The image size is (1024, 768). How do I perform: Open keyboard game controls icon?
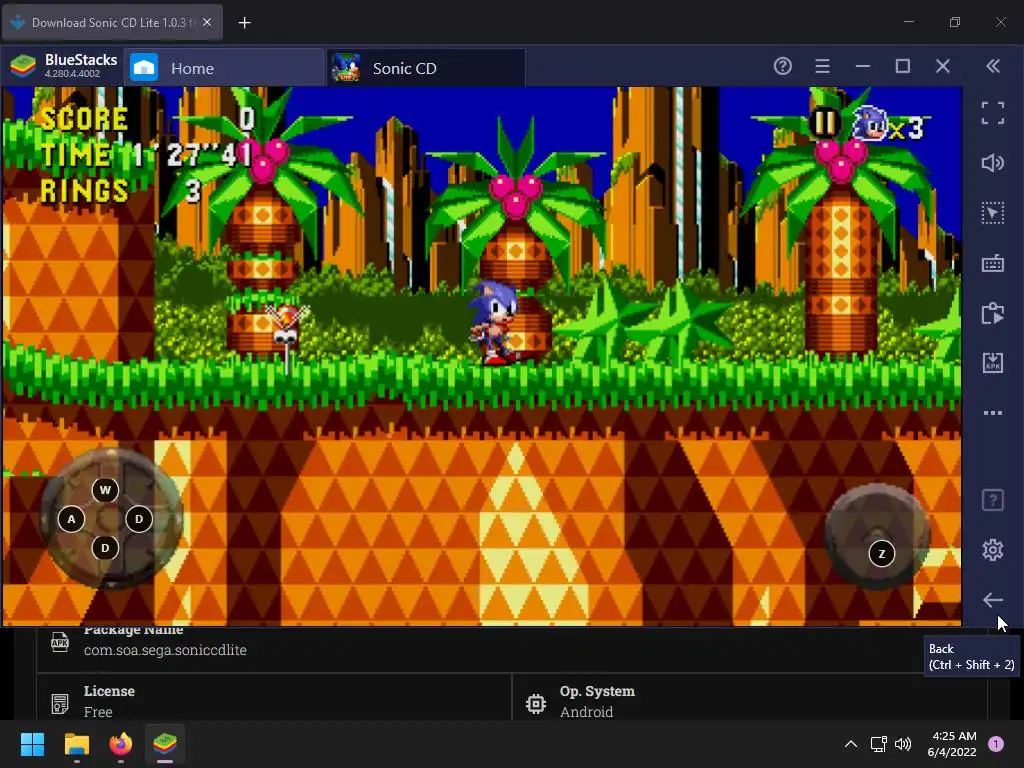point(993,264)
